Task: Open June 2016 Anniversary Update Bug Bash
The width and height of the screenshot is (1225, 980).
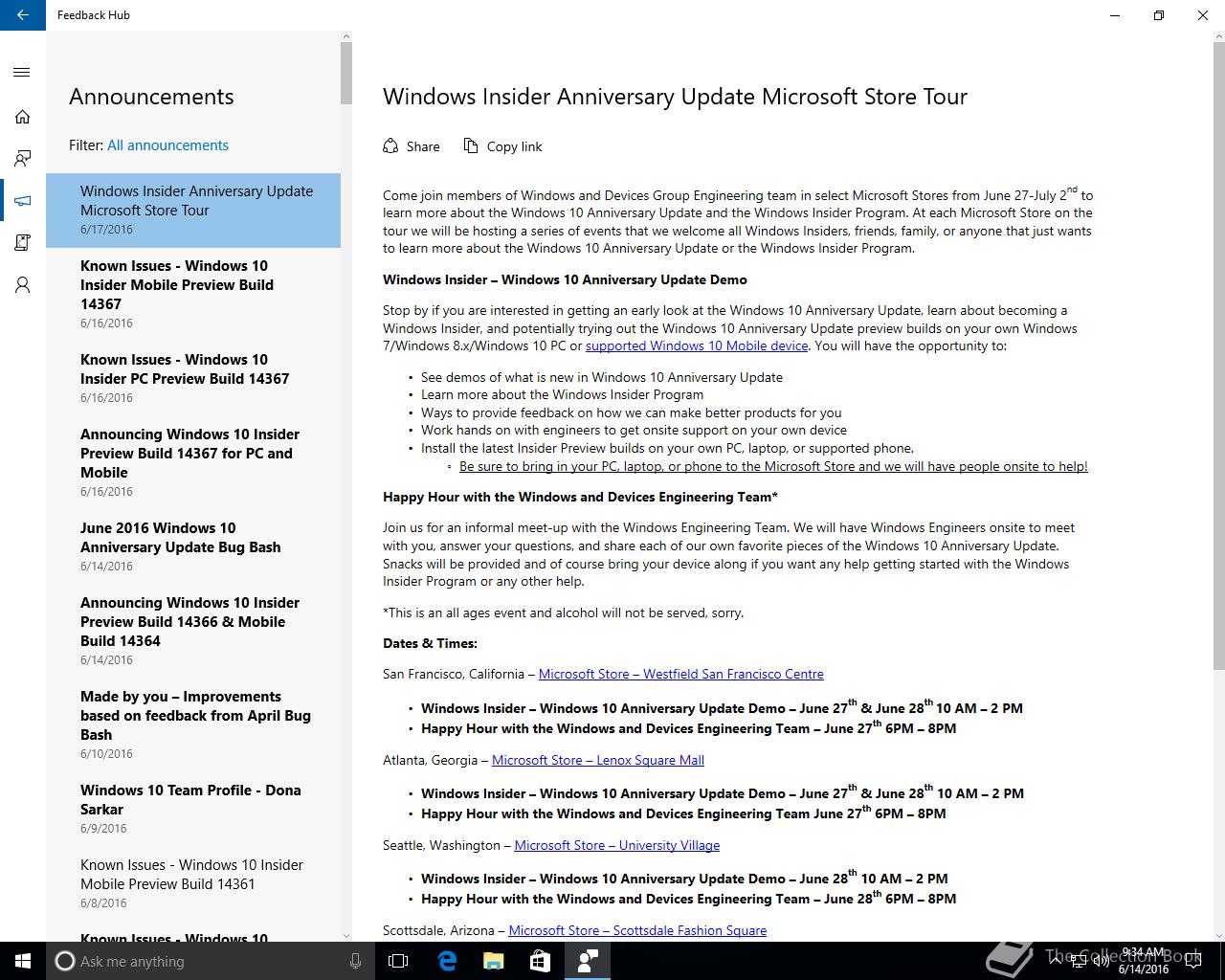Action: (x=193, y=546)
